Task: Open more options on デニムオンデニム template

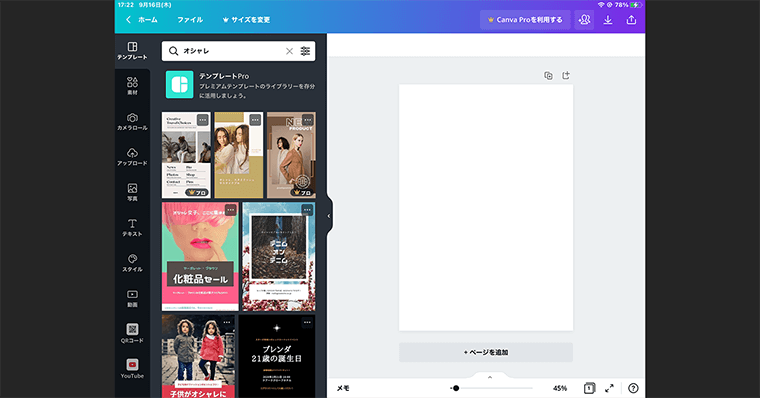Action: pos(307,210)
